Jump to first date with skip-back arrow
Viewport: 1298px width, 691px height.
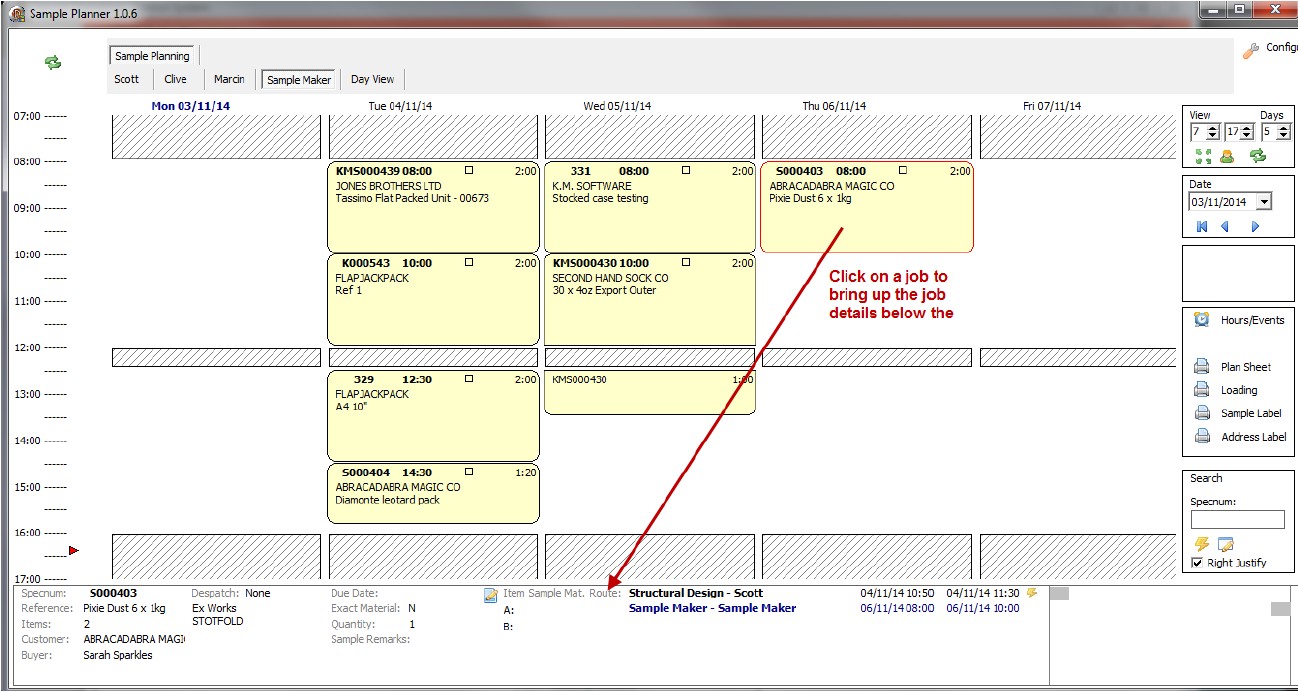point(1202,227)
